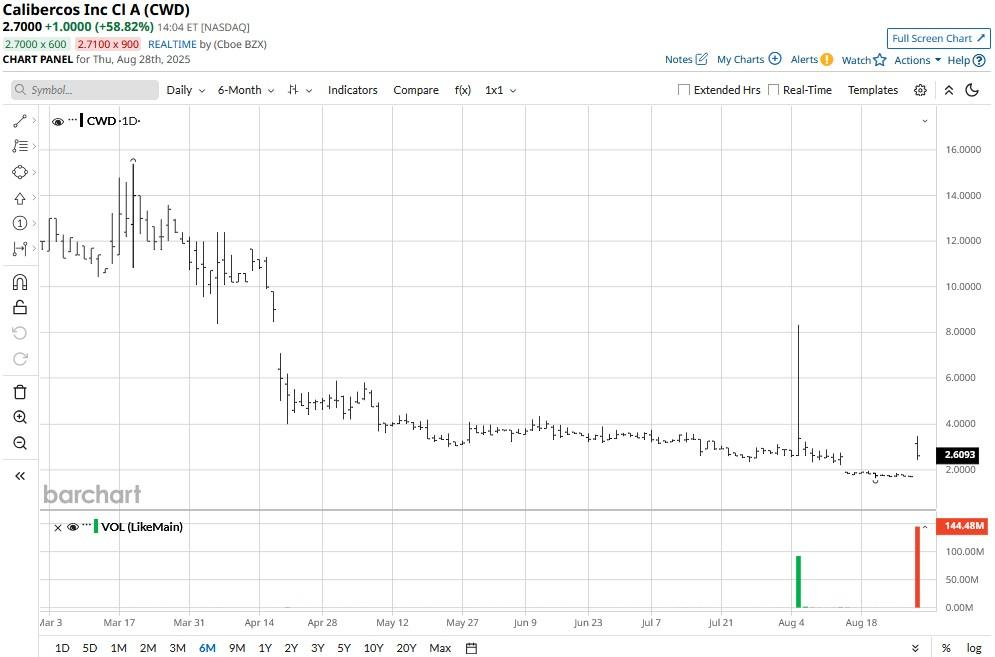The width and height of the screenshot is (995, 657).
Task: Delete drawings with the trash icon
Action: 20,392
